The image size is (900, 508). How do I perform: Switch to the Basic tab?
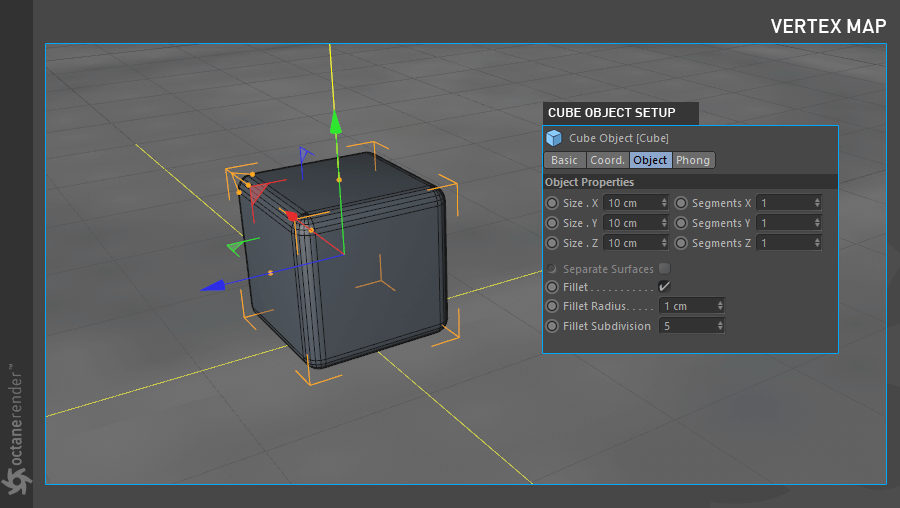(x=564, y=160)
